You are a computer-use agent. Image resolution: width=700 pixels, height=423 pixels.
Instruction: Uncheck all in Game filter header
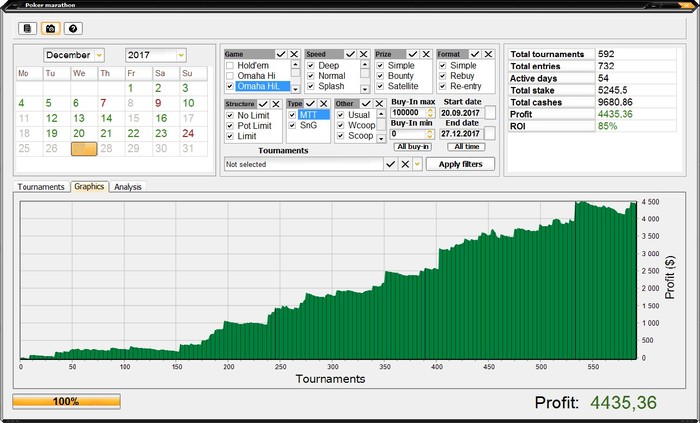(294, 54)
